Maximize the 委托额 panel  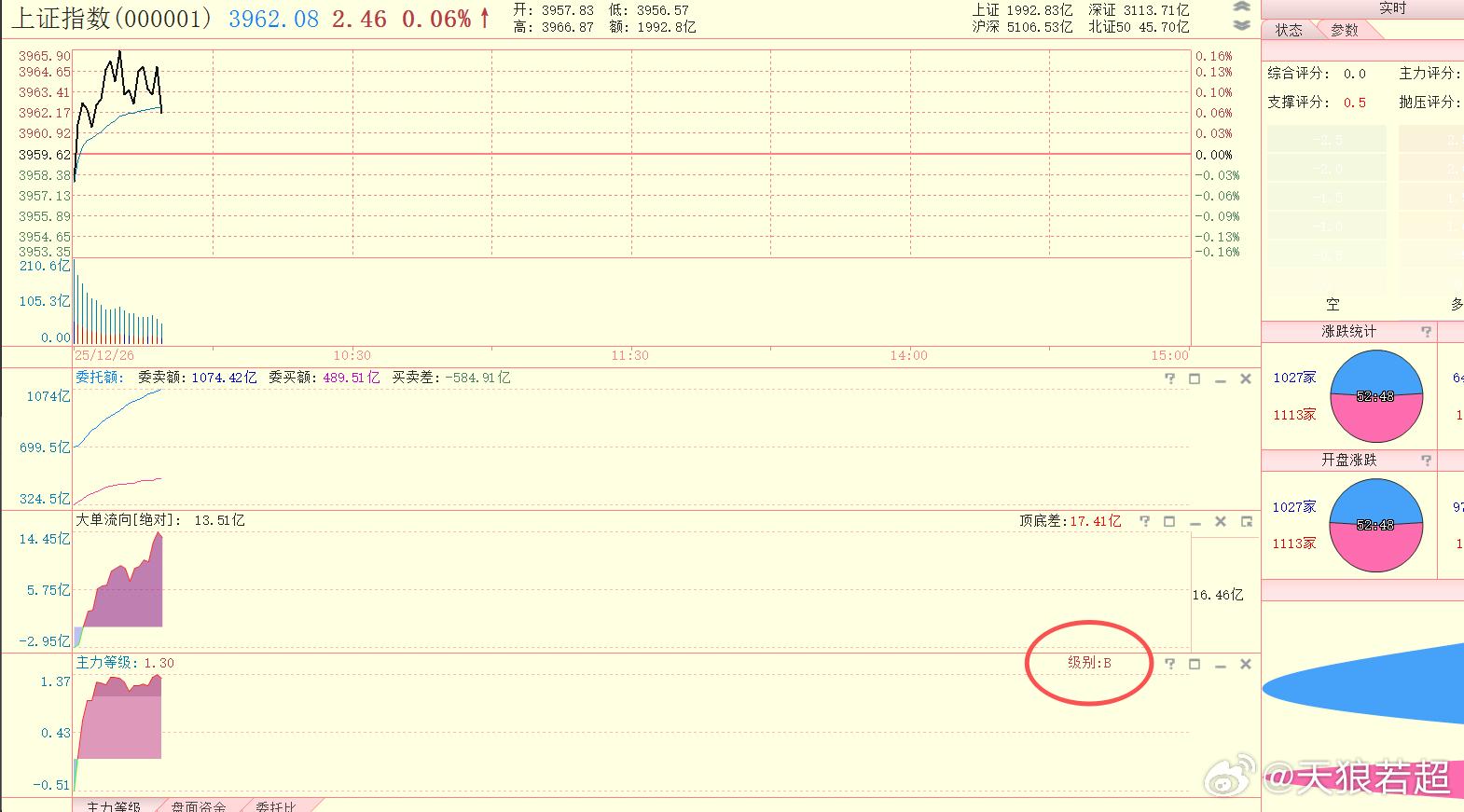[1195, 378]
